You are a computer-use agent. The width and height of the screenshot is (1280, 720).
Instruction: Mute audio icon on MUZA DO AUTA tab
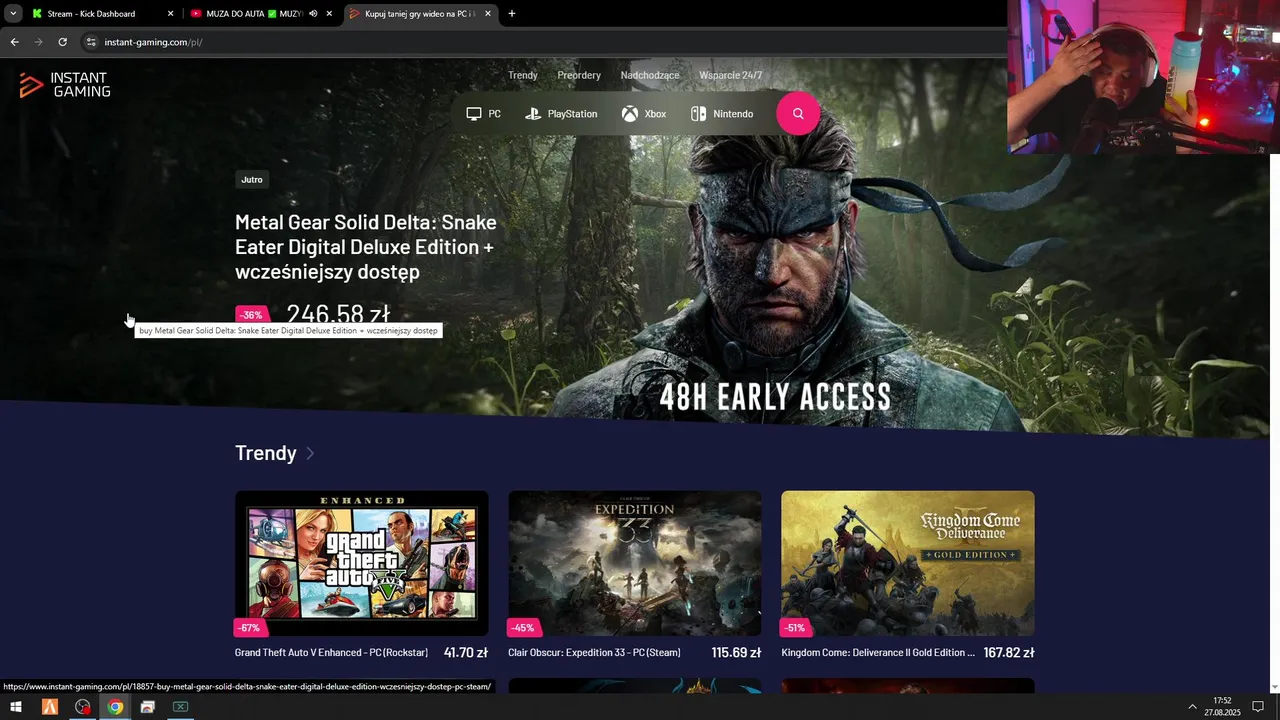pyautogui.click(x=313, y=14)
